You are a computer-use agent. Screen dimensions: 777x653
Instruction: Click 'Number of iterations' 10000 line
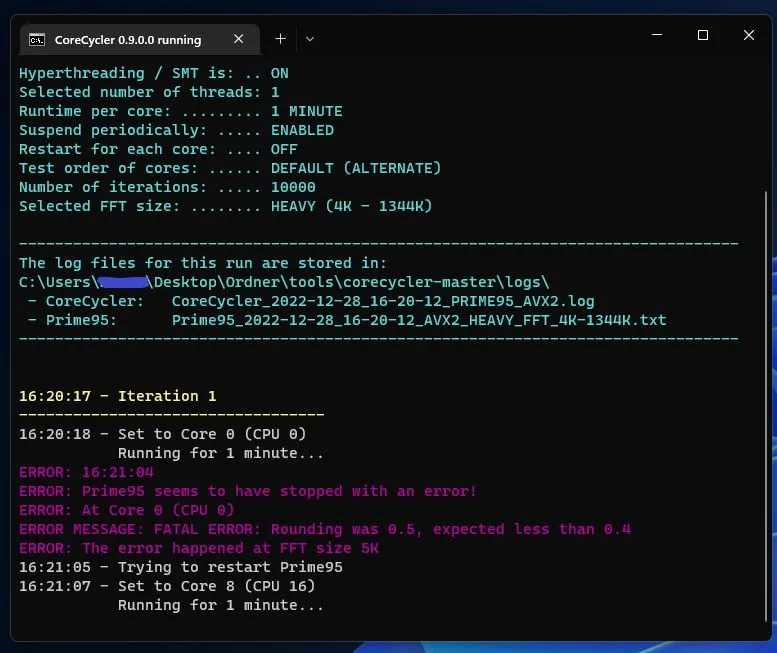point(167,187)
